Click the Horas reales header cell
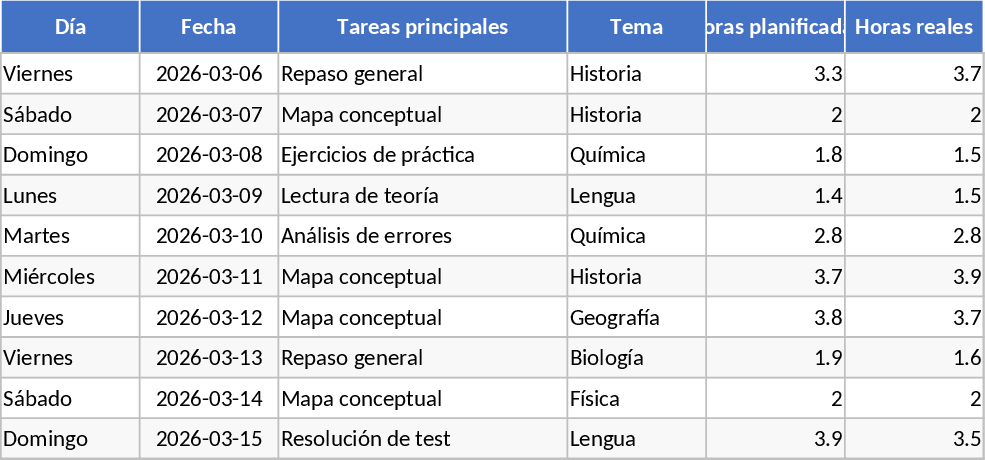The height and width of the screenshot is (460, 985). tap(914, 27)
